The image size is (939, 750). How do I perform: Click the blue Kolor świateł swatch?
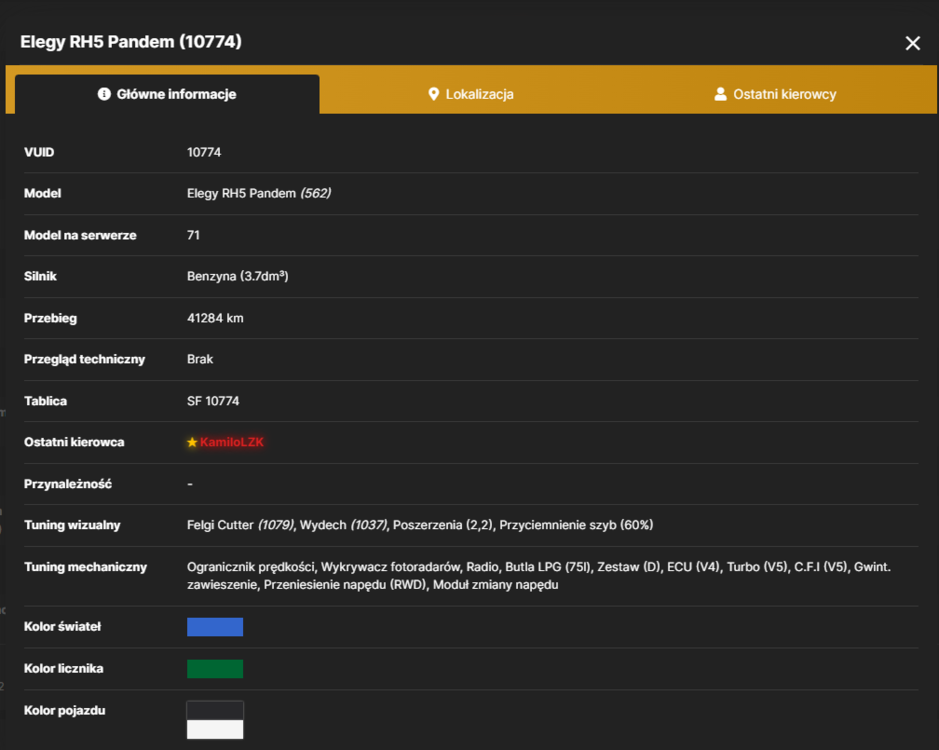tap(215, 627)
